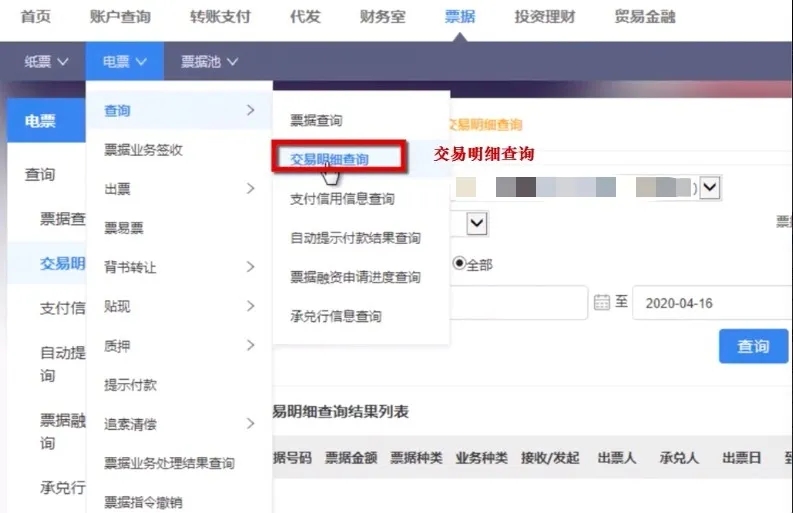This screenshot has height=513, width=793.
Task: Select 提示付款 menu entry
Action: pyautogui.click(x=130, y=385)
